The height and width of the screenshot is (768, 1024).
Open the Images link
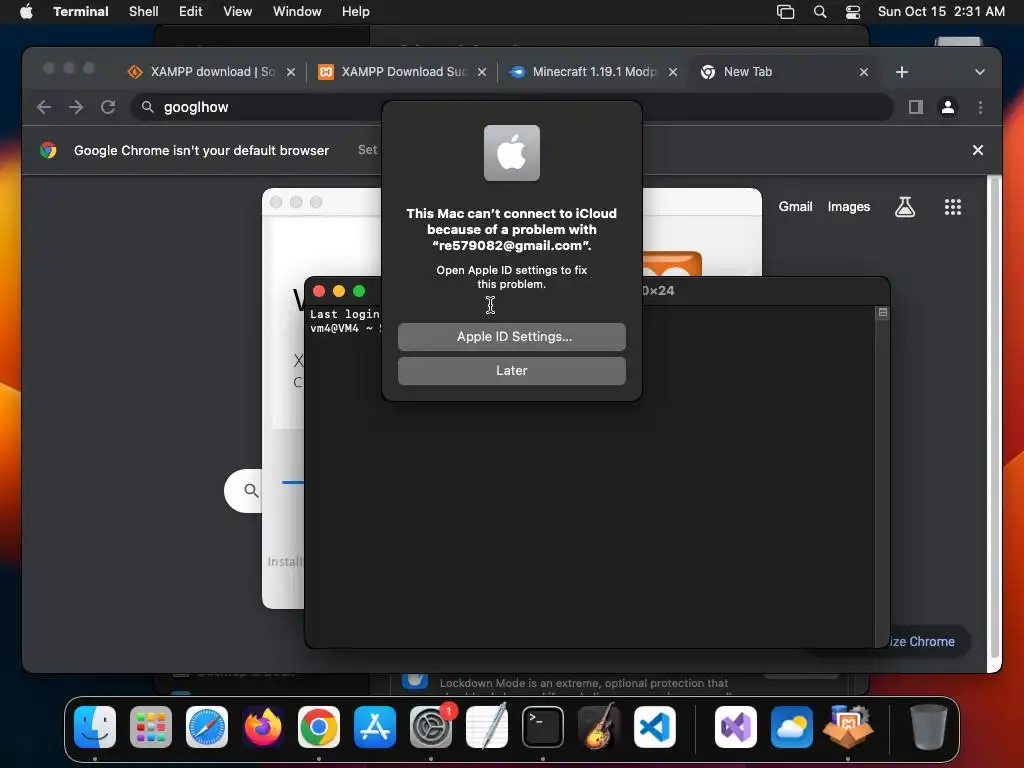848,206
